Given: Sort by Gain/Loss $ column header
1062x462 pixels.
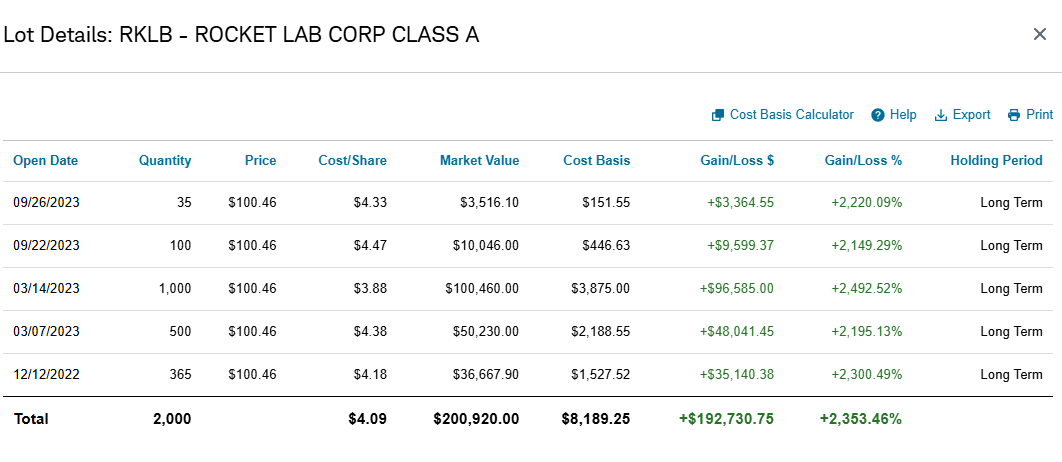Looking at the screenshot, I should pos(737,161).
